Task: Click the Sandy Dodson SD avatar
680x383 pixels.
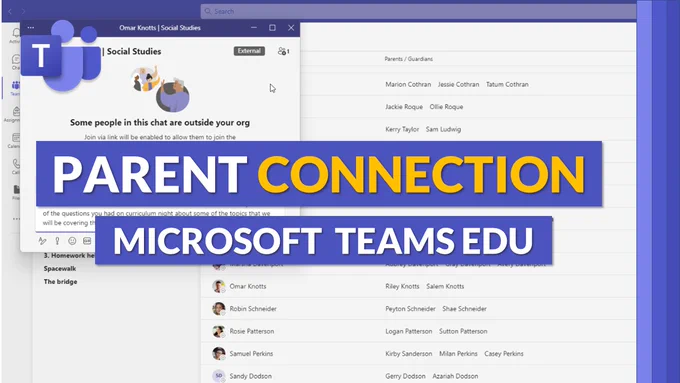Action: click(218, 376)
